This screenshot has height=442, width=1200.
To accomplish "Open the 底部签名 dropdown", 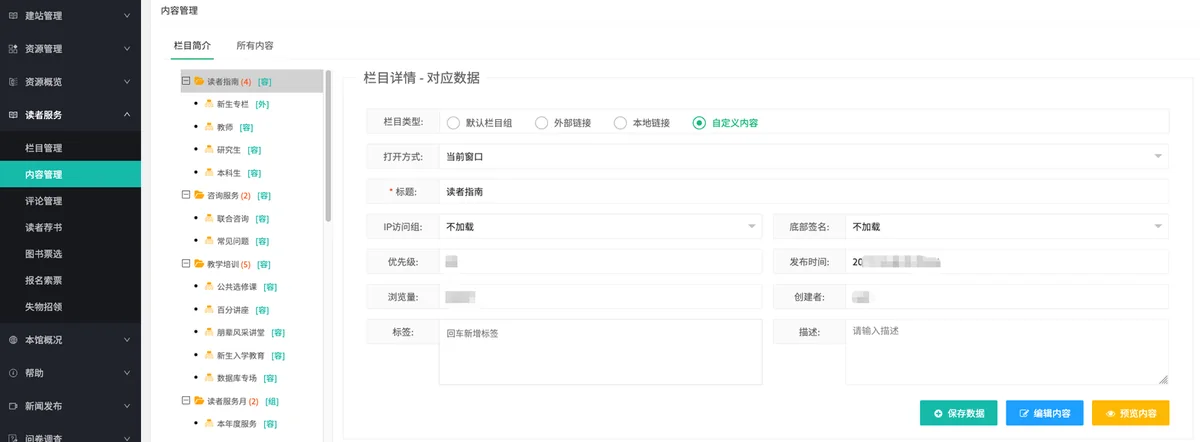I will coord(1006,227).
